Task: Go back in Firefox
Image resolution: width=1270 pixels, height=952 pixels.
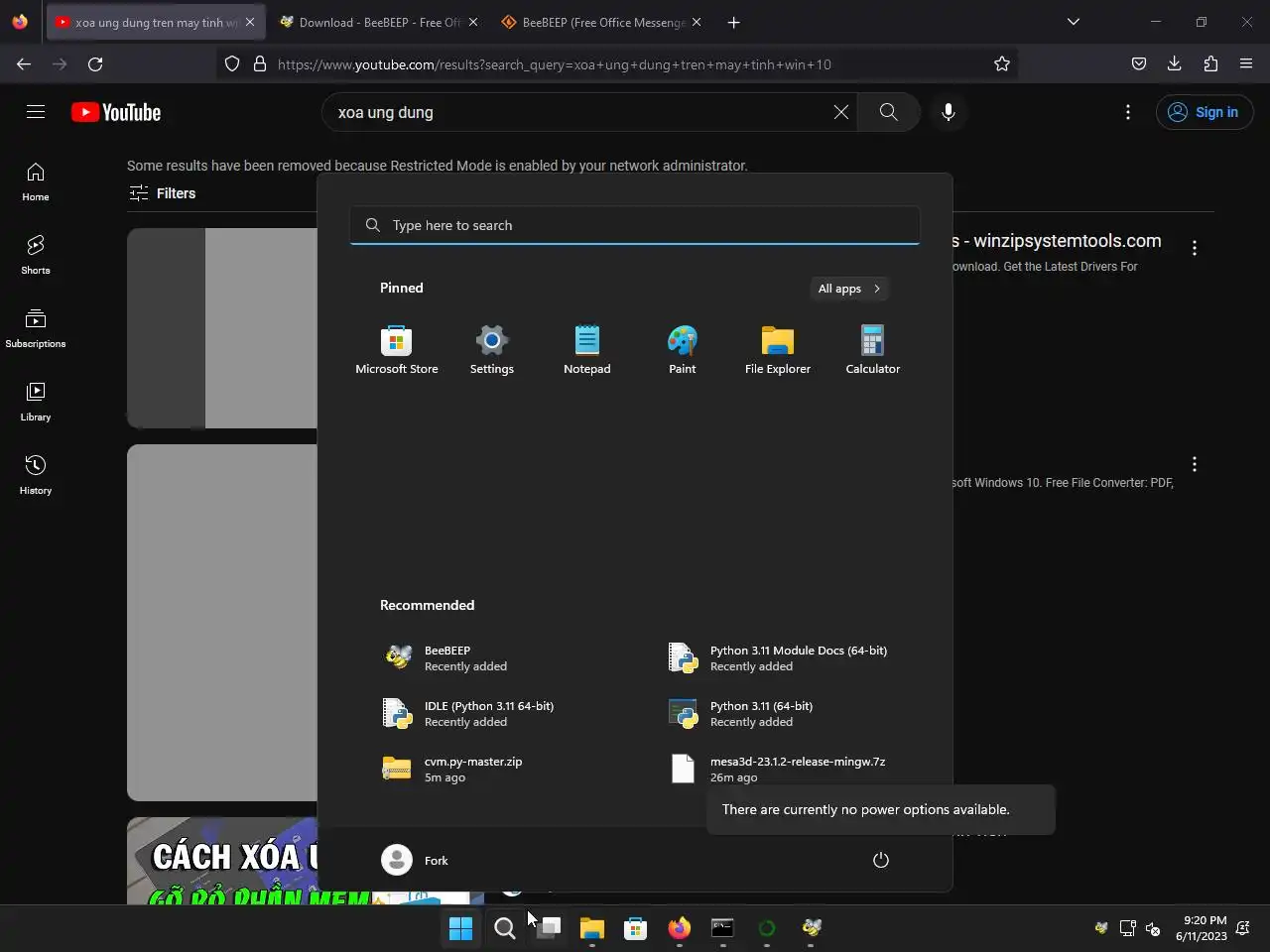Action: pyautogui.click(x=24, y=63)
